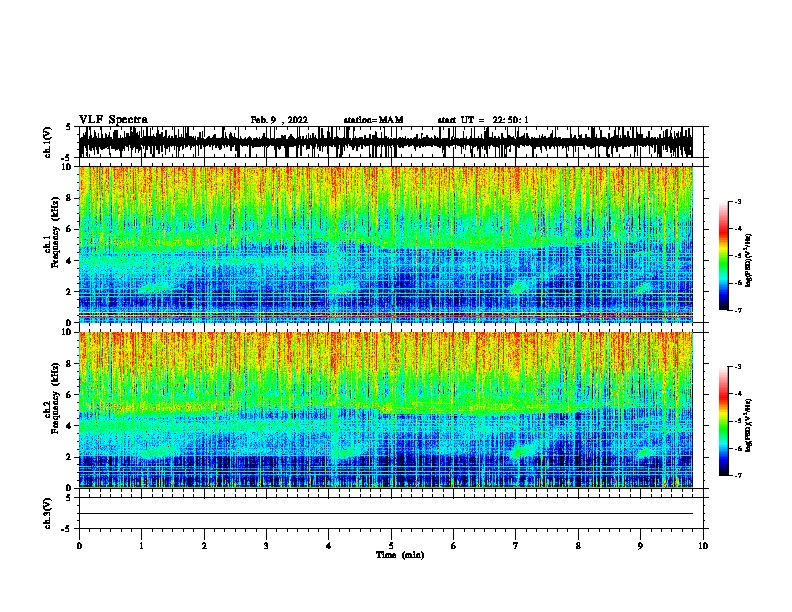Click time axis tick label '9'
Screen dimensions: 792x612
(x=640, y=546)
